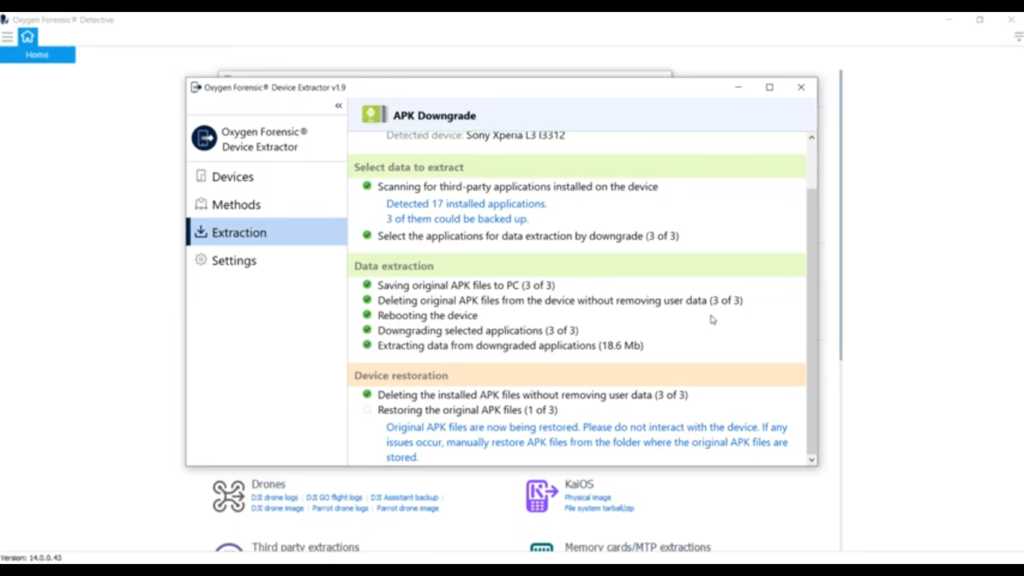The height and width of the screenshot is (576, 1024).
Task: Click the Settings gear icon
Action: click(x=201, y=260)
